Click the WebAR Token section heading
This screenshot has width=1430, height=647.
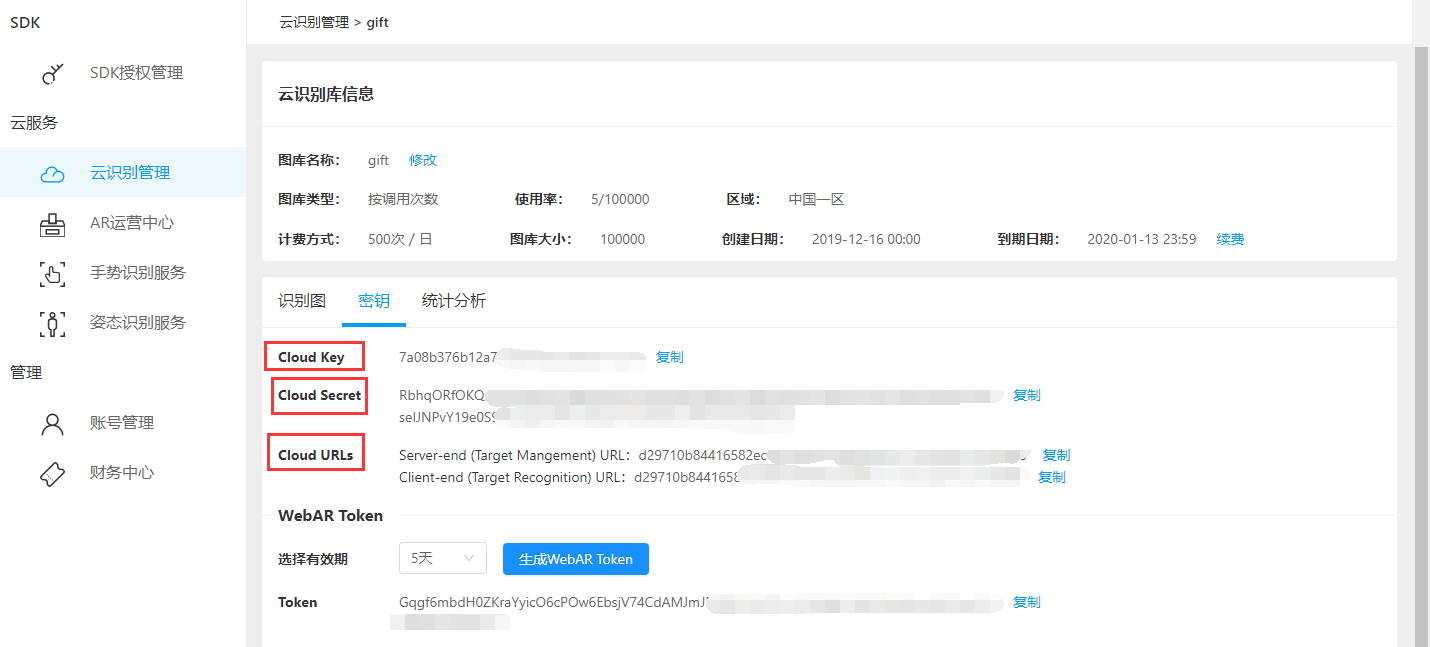330,516
